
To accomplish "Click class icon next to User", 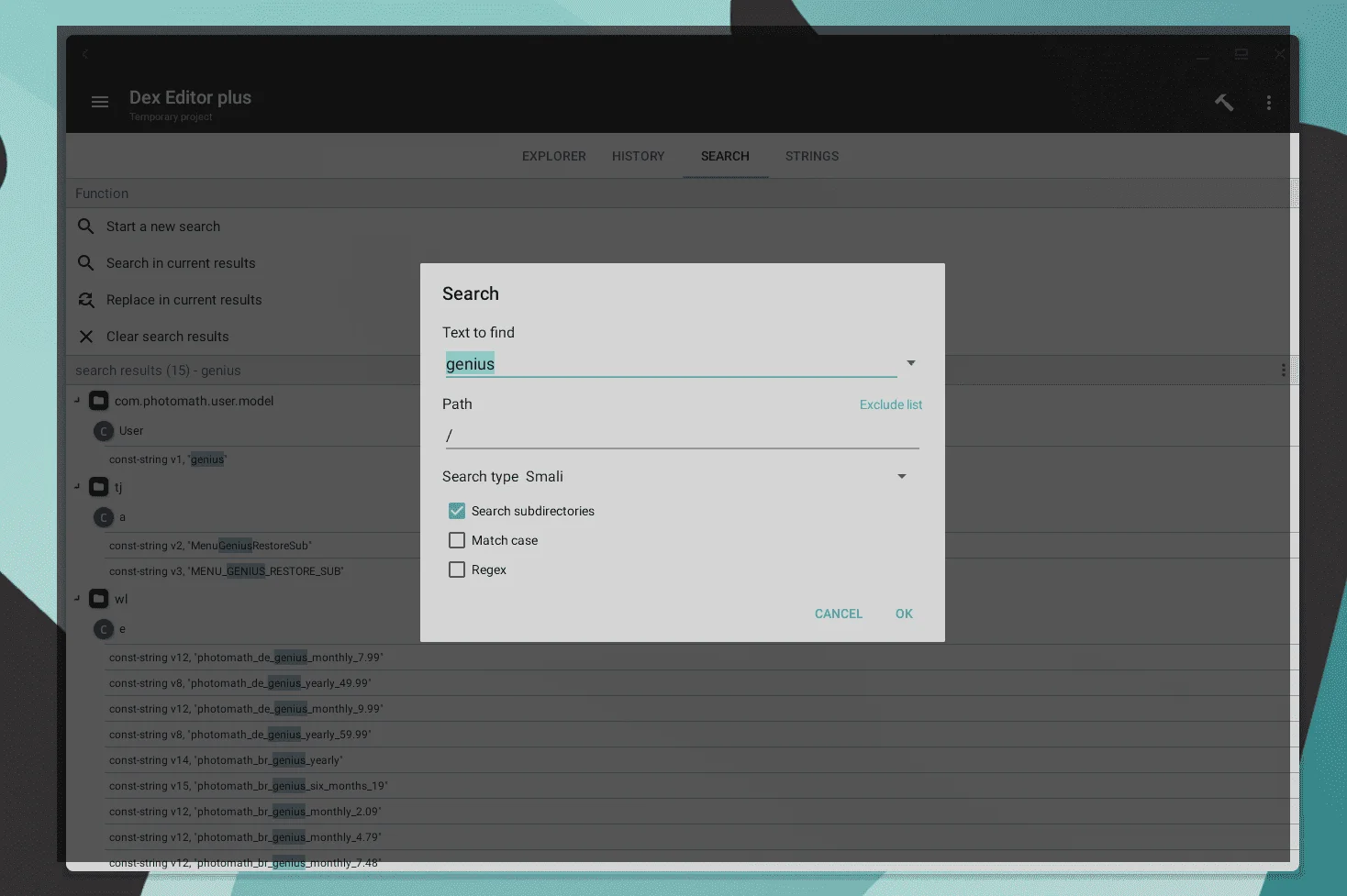I will coord(104,431).
